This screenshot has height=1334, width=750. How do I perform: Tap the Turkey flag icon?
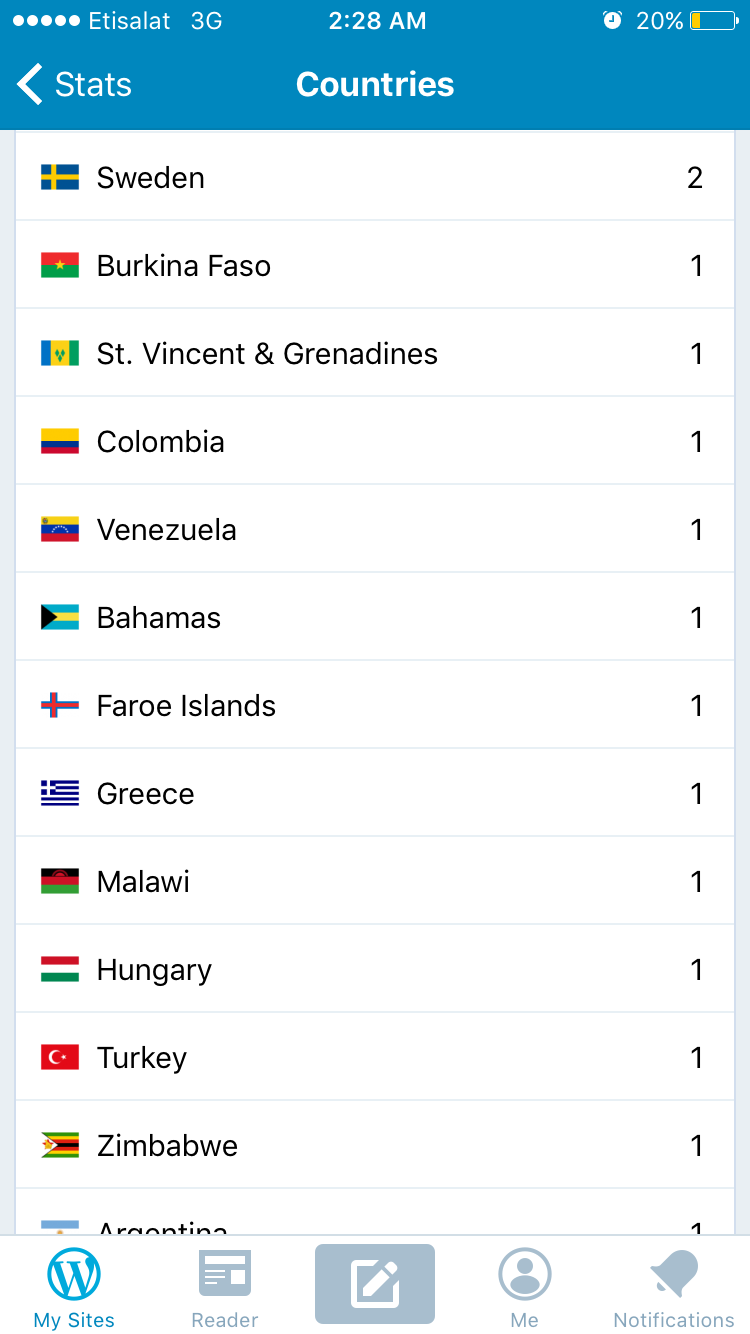(60, 1058)
